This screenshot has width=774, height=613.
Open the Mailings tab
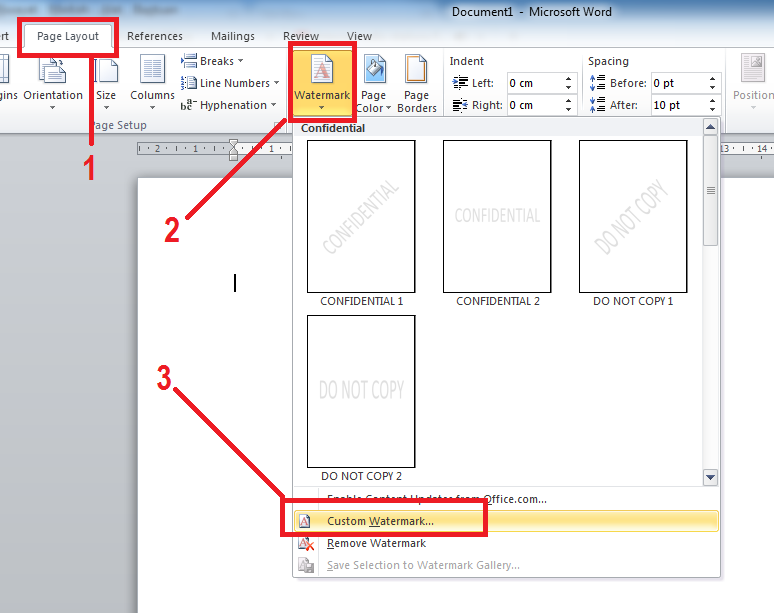(232, 37)
